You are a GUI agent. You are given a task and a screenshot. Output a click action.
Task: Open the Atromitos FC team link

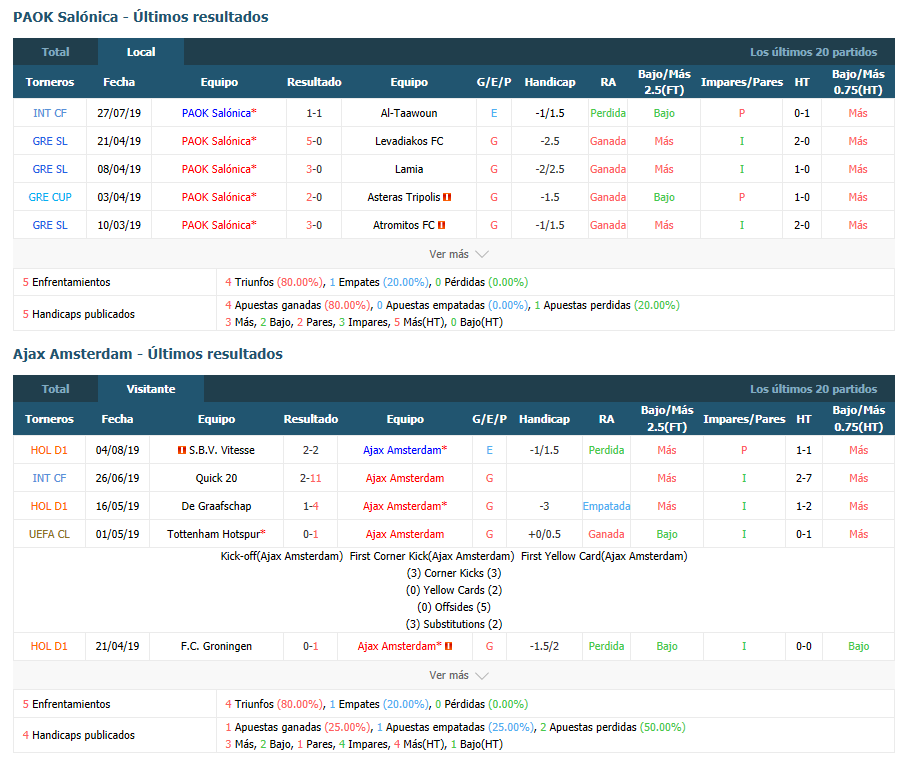(x=404, y=225)
